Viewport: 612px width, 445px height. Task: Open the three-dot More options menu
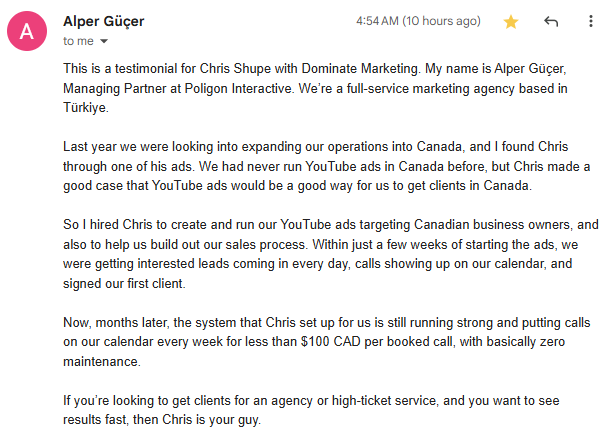click(x=589, y=21)
